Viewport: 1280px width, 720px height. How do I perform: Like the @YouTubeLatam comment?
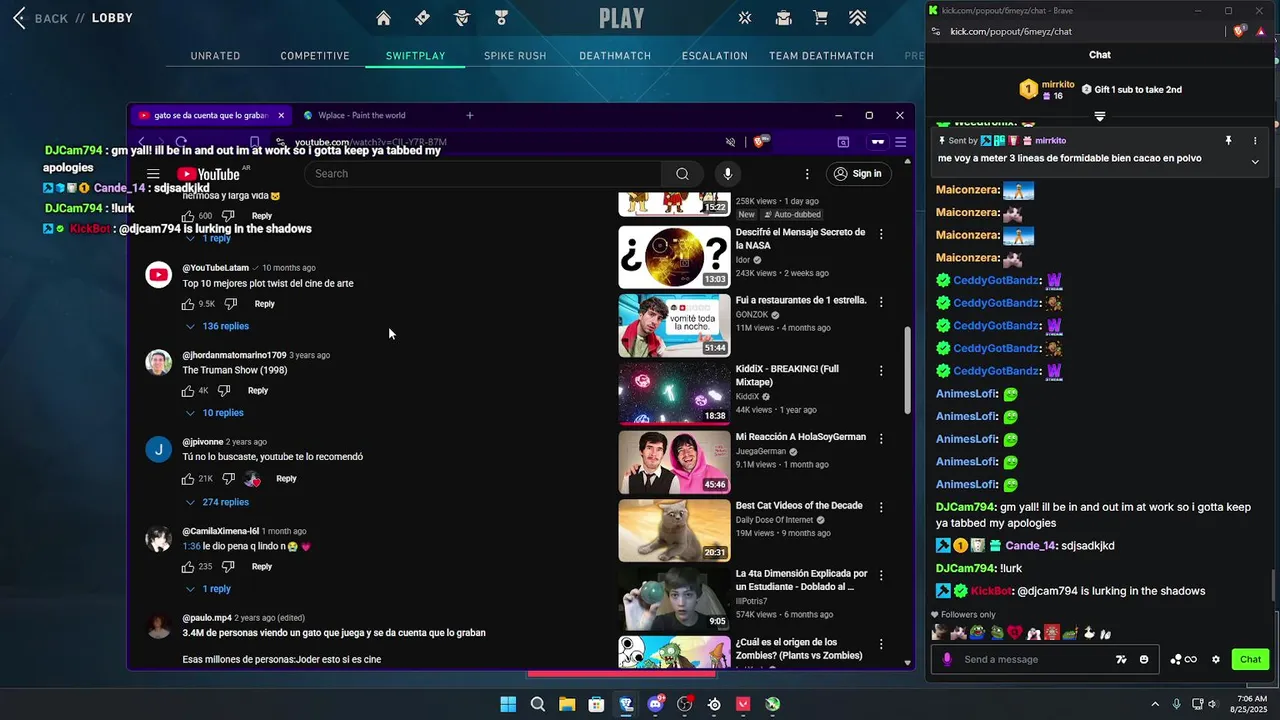pos(188,304)
